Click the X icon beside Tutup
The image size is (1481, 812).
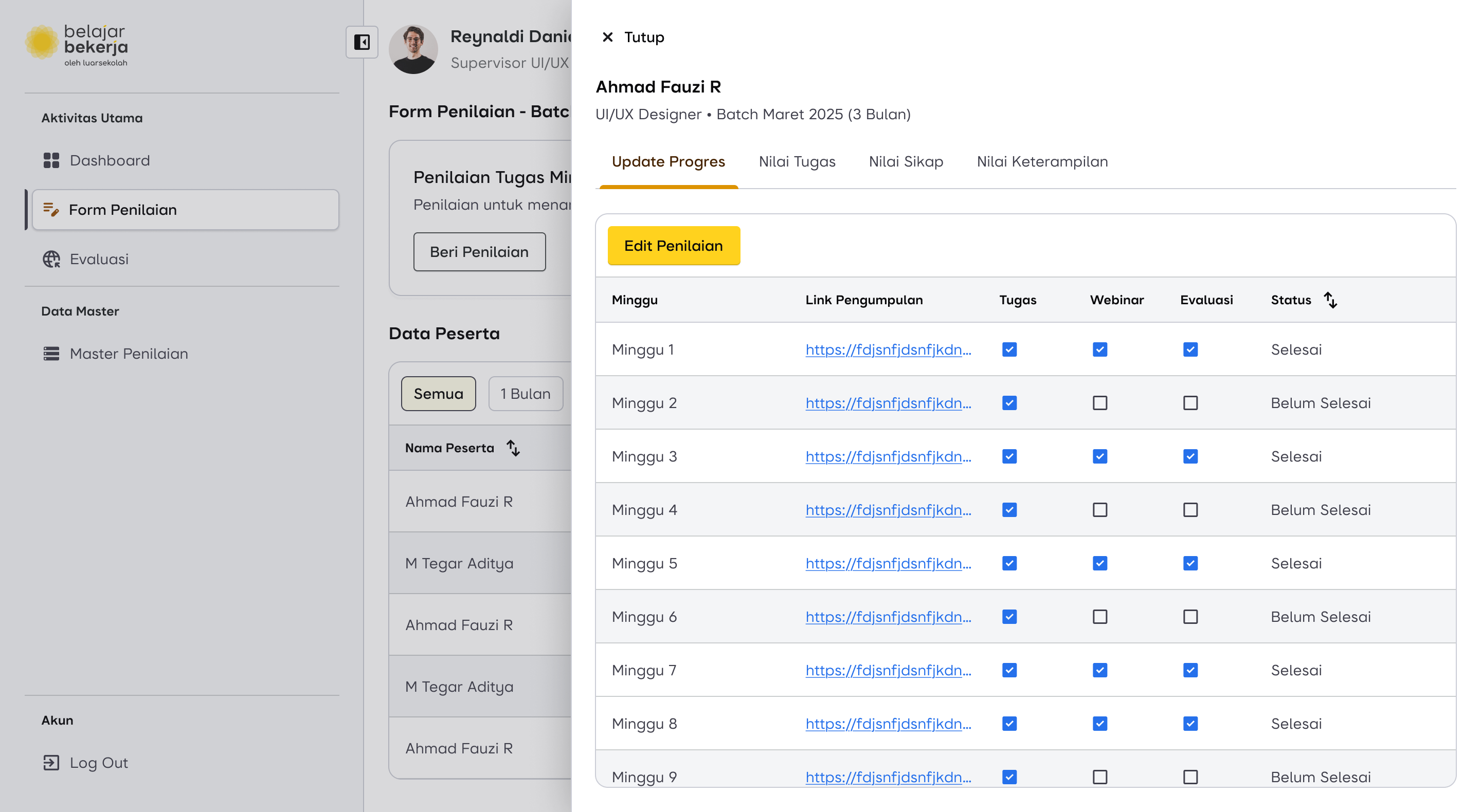[x=607, y=38]
